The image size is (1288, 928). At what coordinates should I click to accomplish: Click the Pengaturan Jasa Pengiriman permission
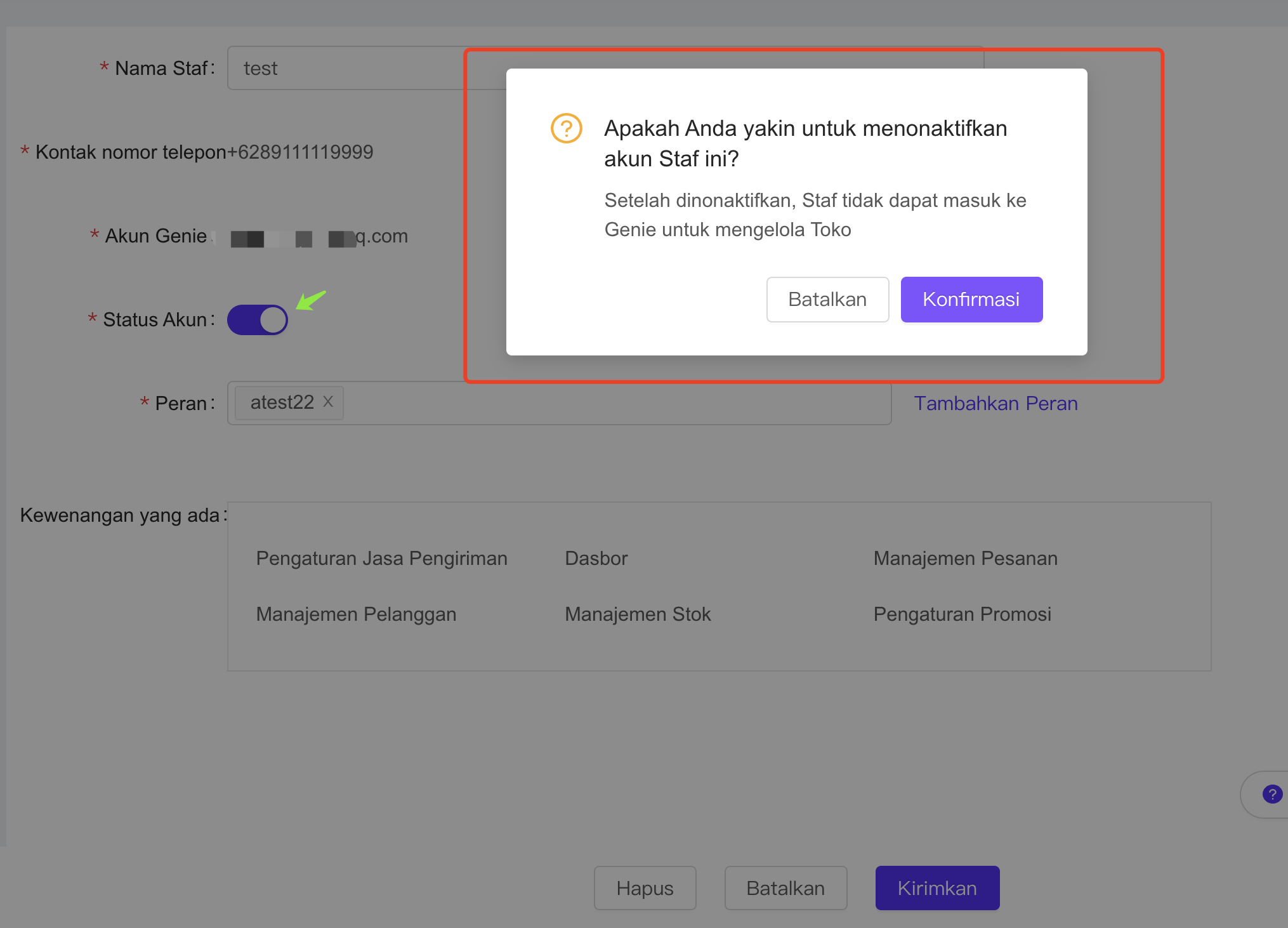(381, 559)
